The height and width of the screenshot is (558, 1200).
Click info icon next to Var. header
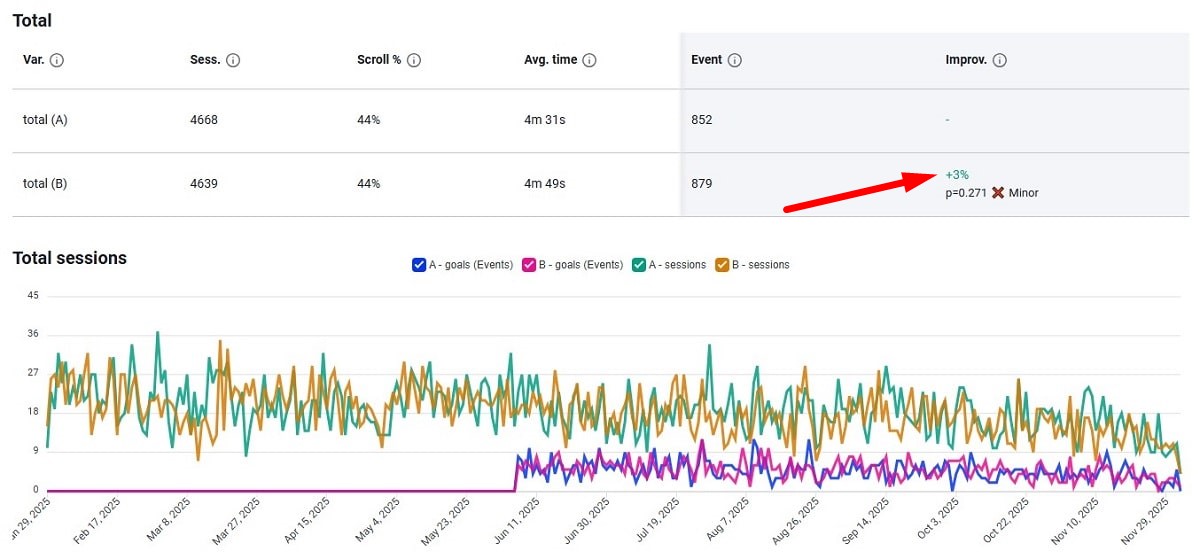click(x=57, y=60)
